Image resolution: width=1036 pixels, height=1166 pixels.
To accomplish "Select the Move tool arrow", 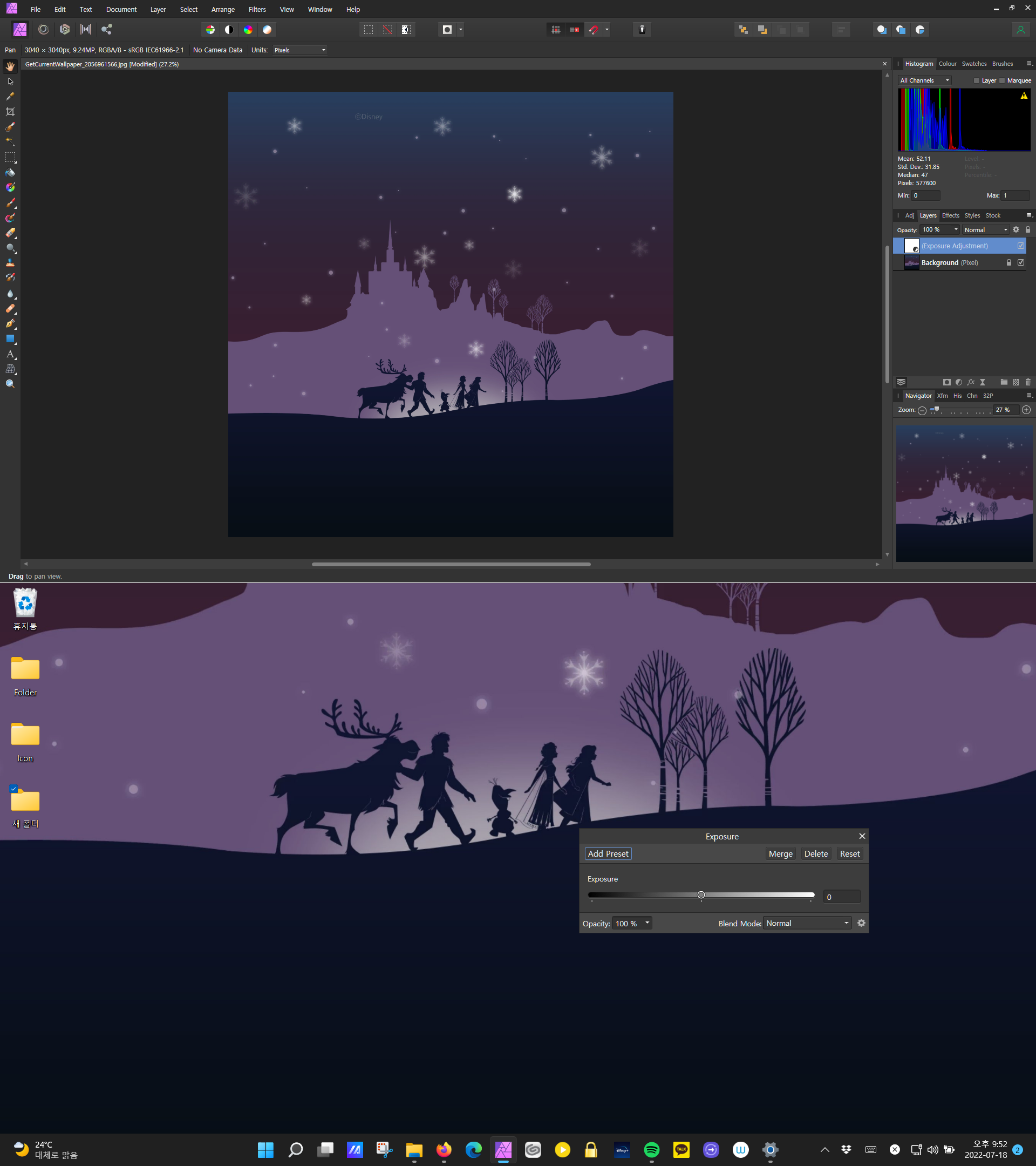I will coord(10,82).
